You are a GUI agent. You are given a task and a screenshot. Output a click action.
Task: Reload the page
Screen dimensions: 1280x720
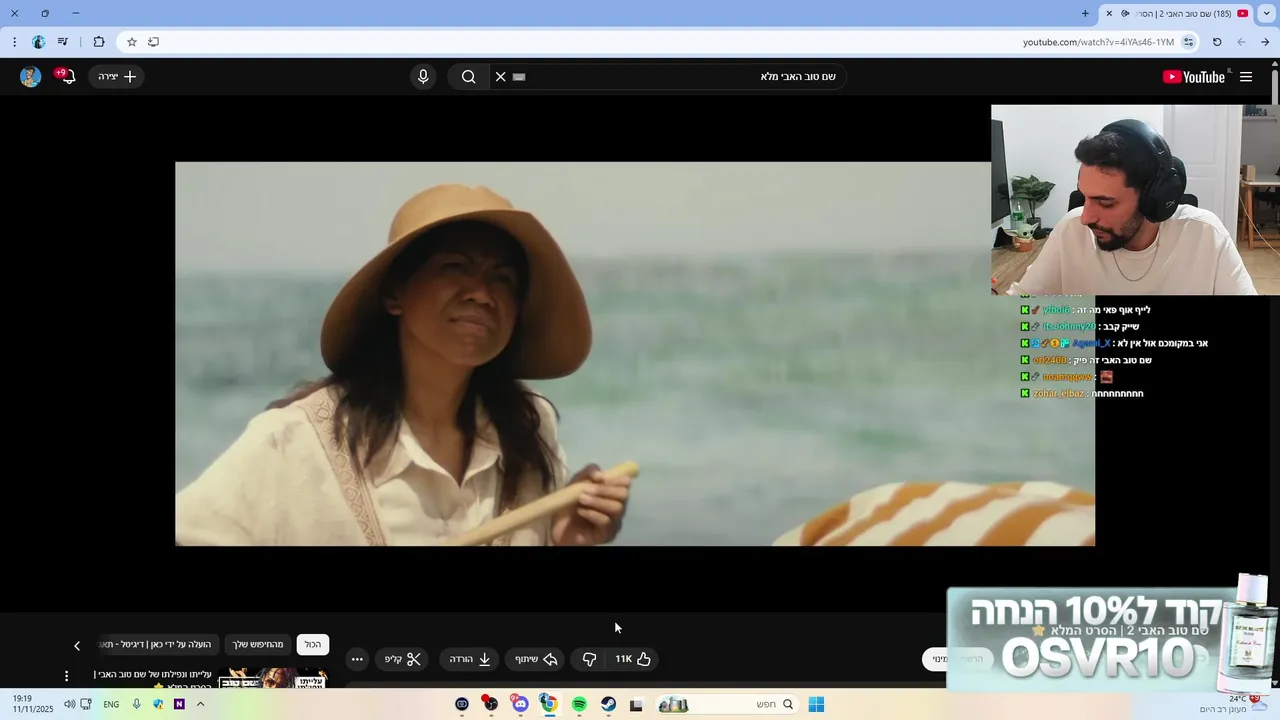1217,42
